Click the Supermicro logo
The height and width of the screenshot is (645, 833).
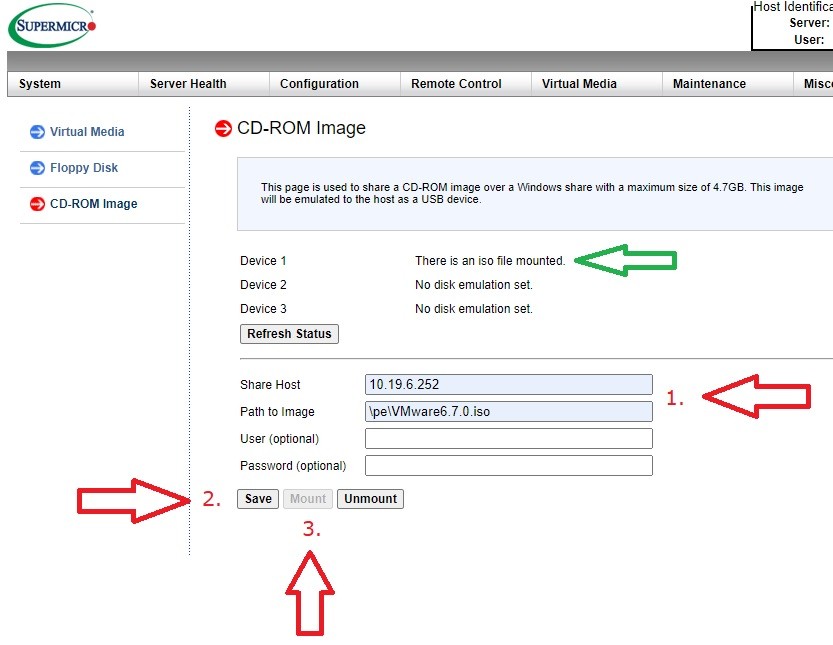(x=52, y=25)
